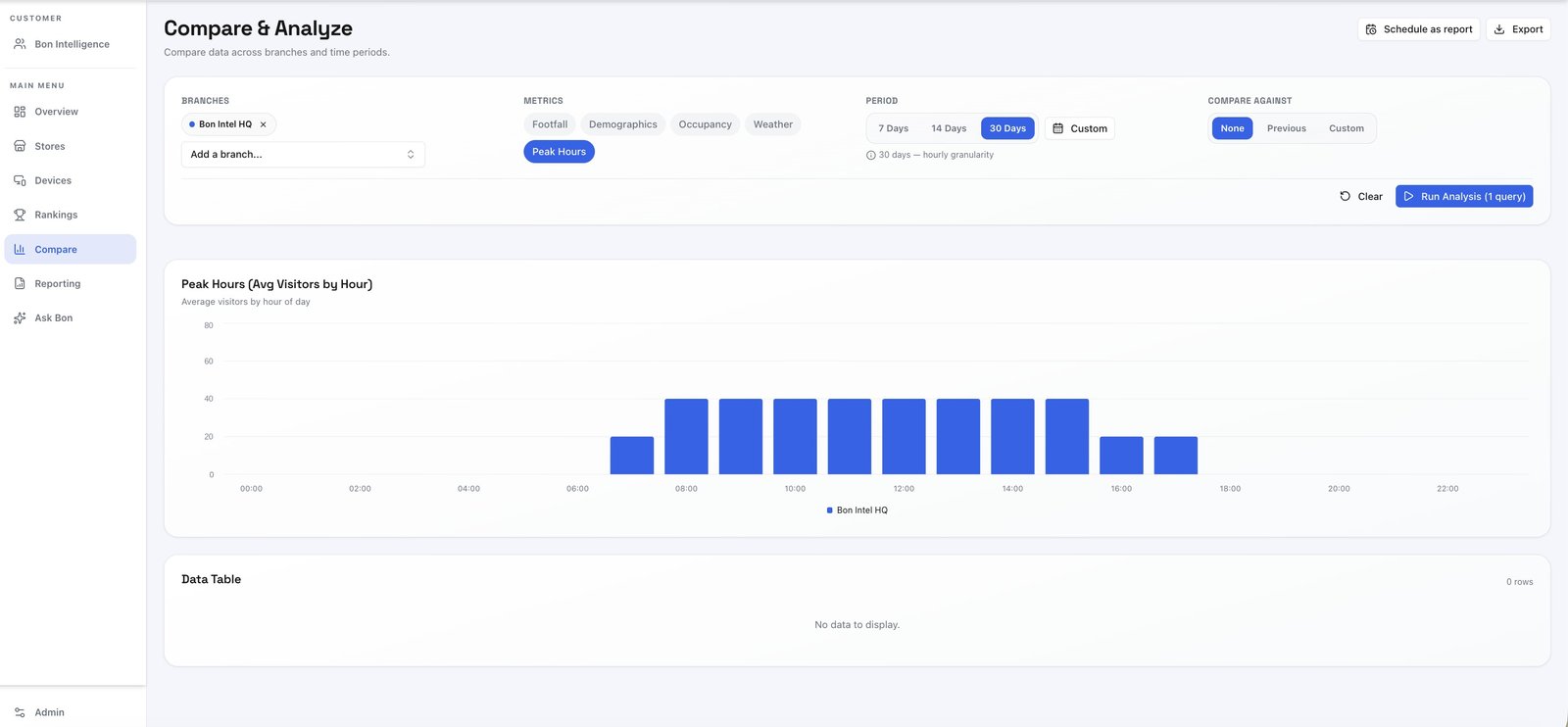Toggle the Footfall metric
The width and height of the screenshot is (1568, 727).
point(550,124)
